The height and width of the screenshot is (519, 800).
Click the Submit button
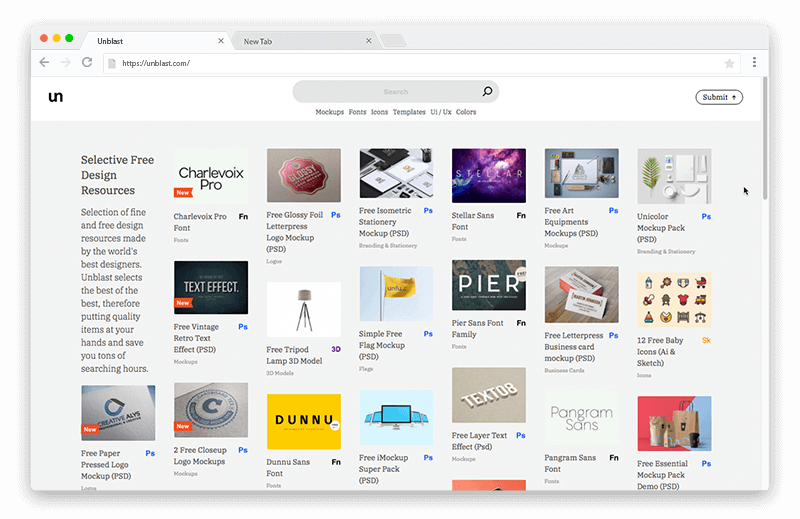719,97
